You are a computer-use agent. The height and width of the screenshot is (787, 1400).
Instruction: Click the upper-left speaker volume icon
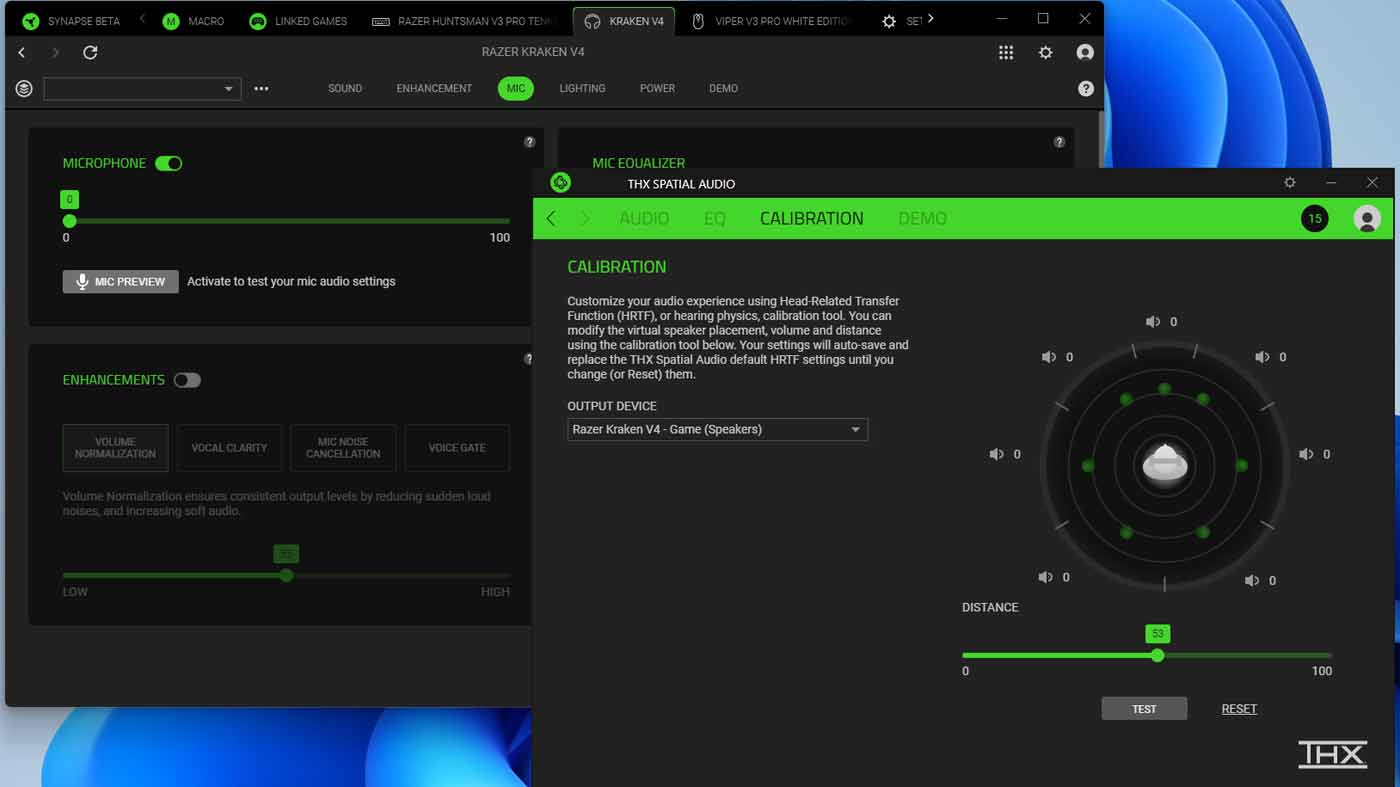coord(1048,357)
